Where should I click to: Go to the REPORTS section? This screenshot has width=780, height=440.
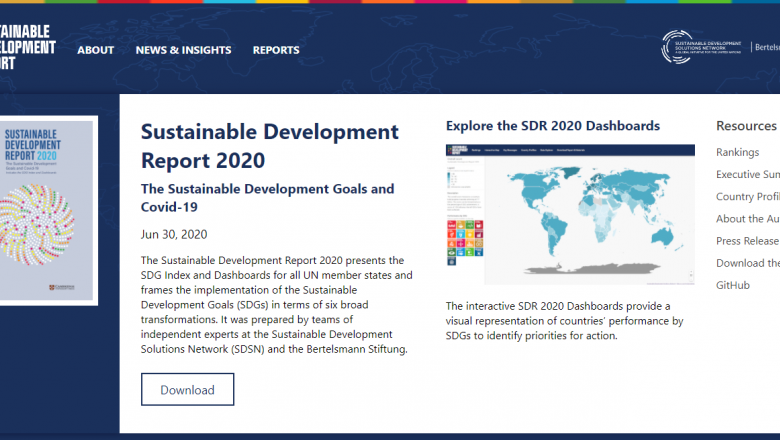click(x=276, y=50)
